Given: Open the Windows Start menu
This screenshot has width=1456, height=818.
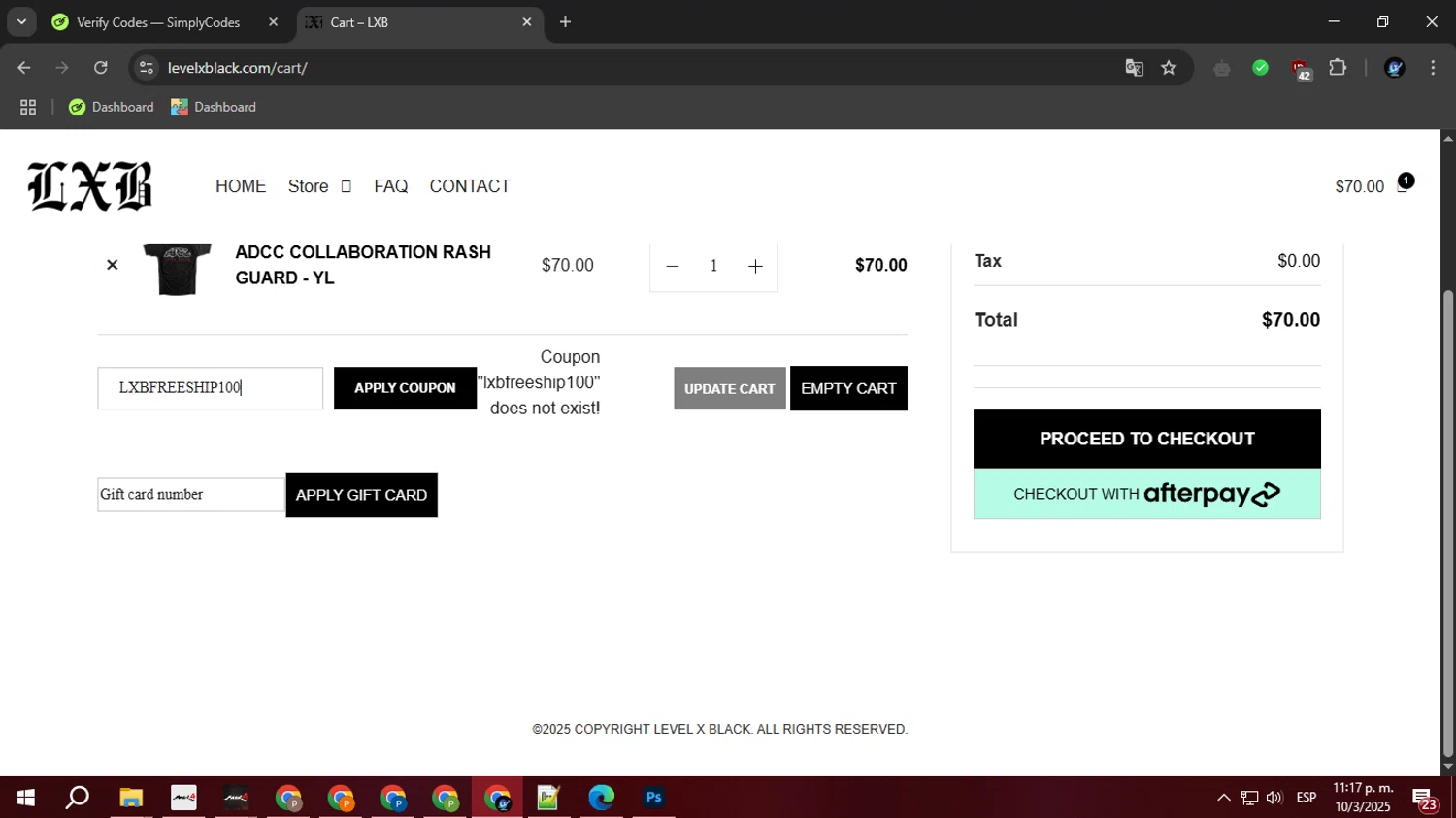Looking at the screenshot, I should [x=26, y=798].
